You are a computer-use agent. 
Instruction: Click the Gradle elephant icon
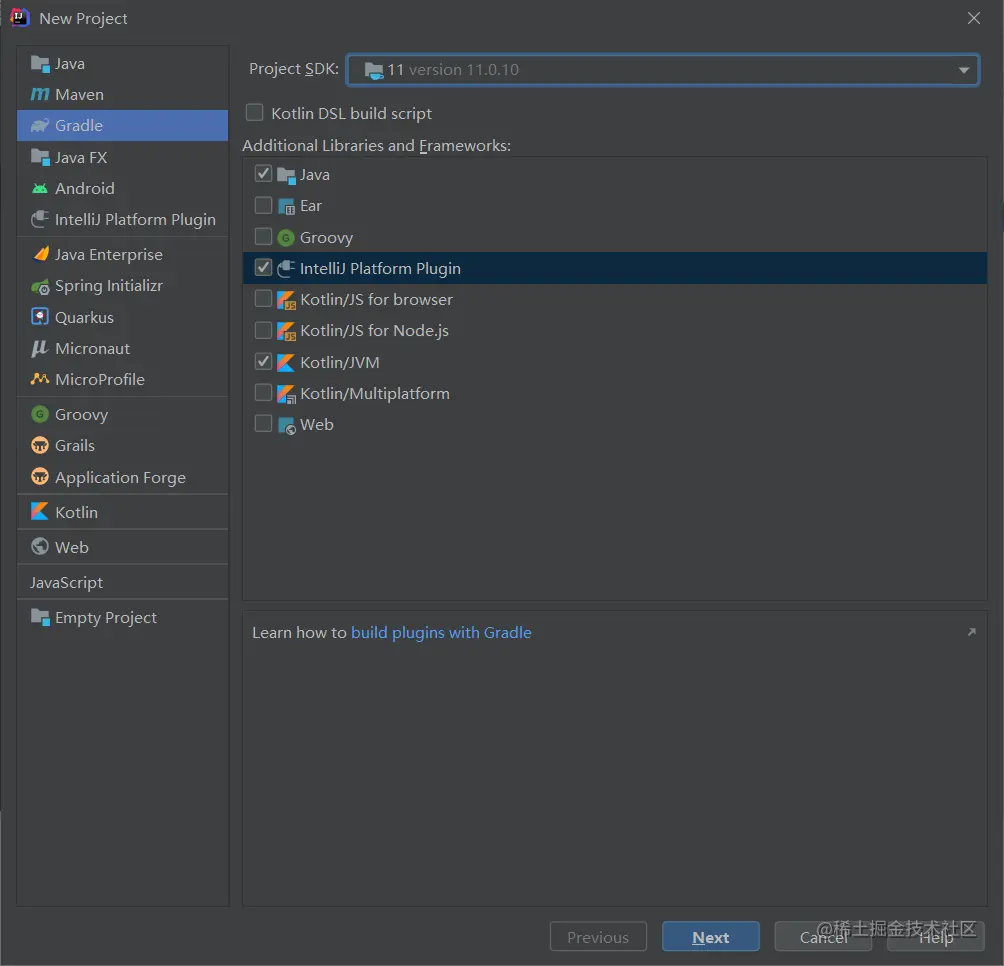[x=40, y=125]
